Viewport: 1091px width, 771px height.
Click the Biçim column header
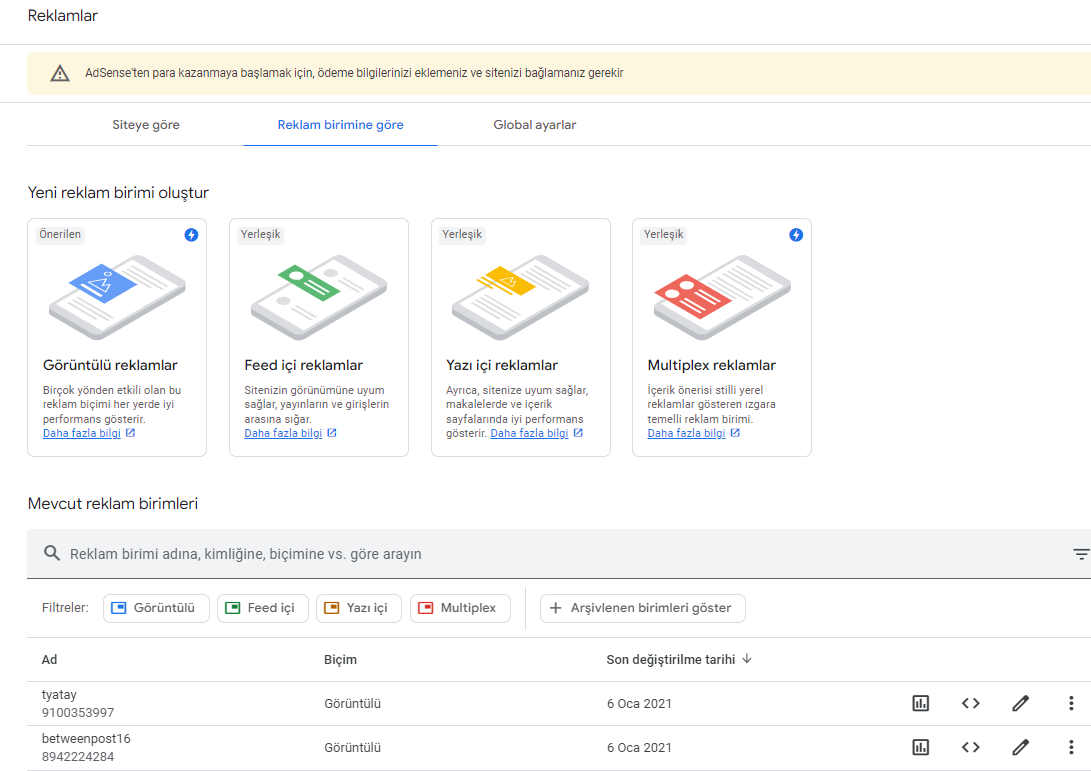(x=340, y=660)
